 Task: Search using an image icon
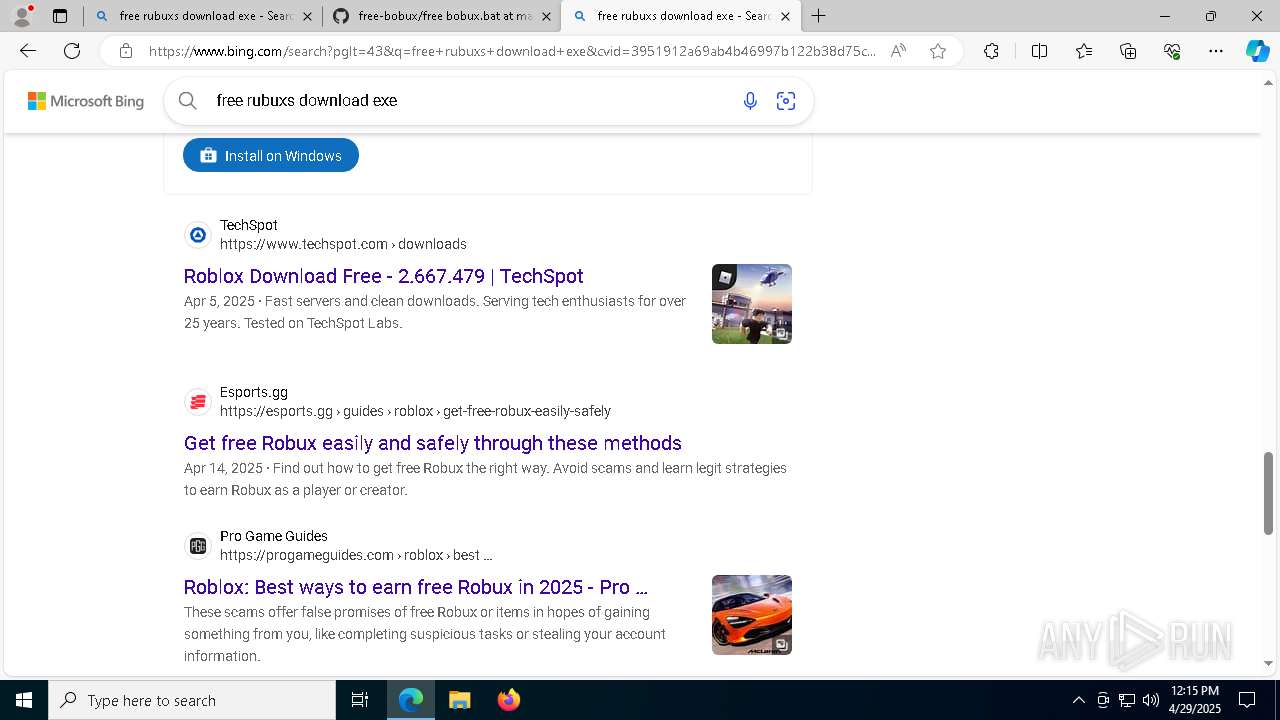(x=786, y=100)
